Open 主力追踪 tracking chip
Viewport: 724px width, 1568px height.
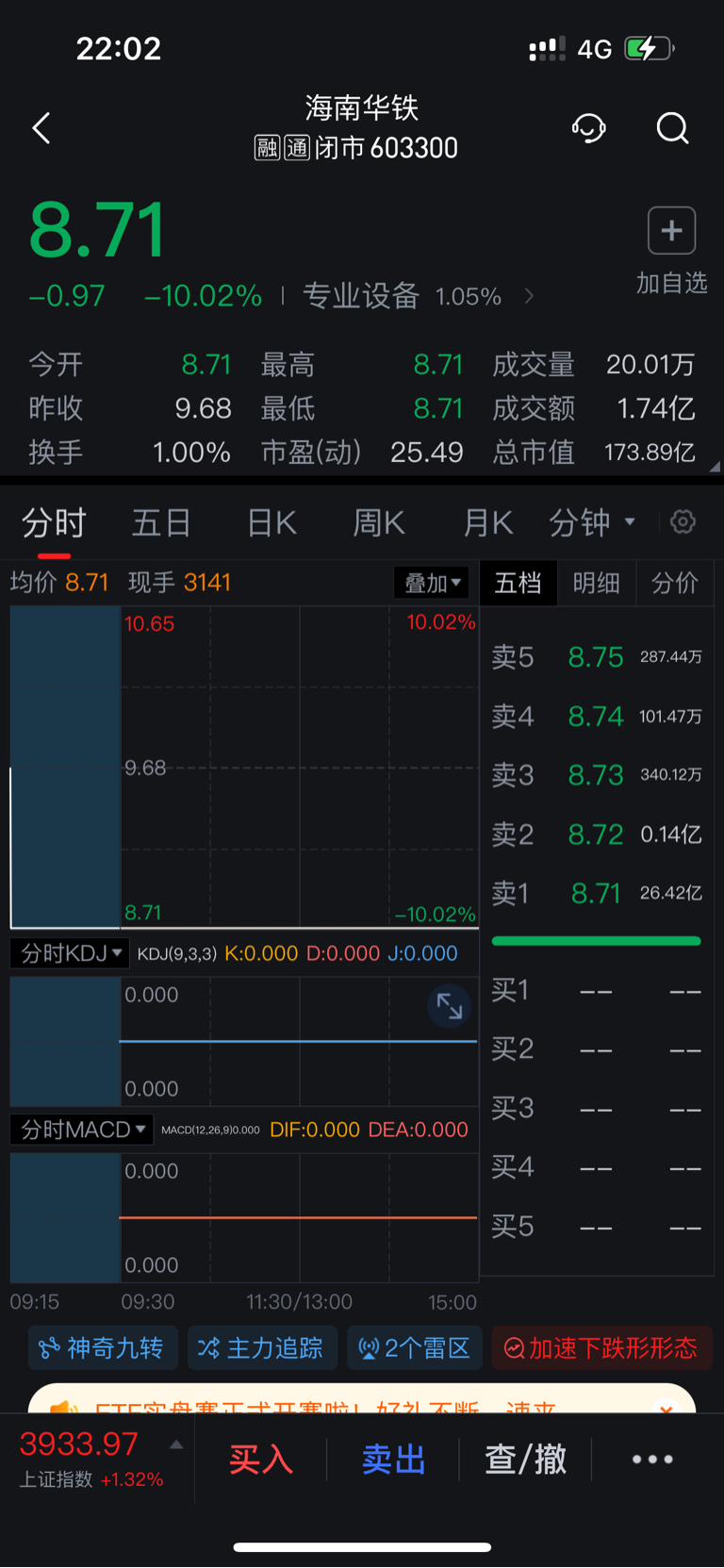tap(262, 1348)
